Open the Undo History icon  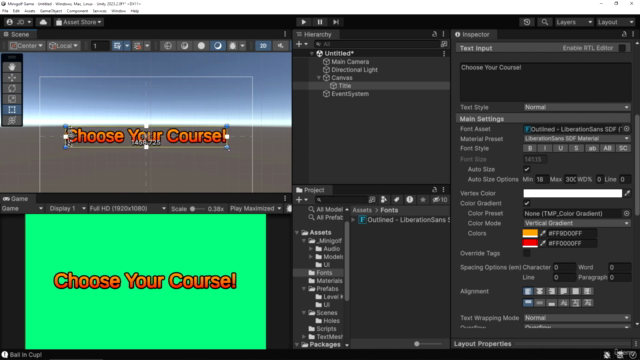pyautogui.click(x=527, y=22)
